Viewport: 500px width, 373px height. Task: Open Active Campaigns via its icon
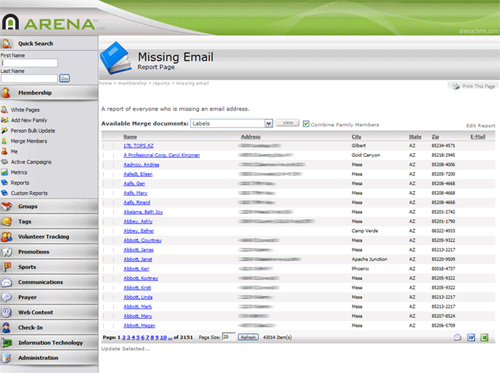pyautogui.click(x=4, y=162)
